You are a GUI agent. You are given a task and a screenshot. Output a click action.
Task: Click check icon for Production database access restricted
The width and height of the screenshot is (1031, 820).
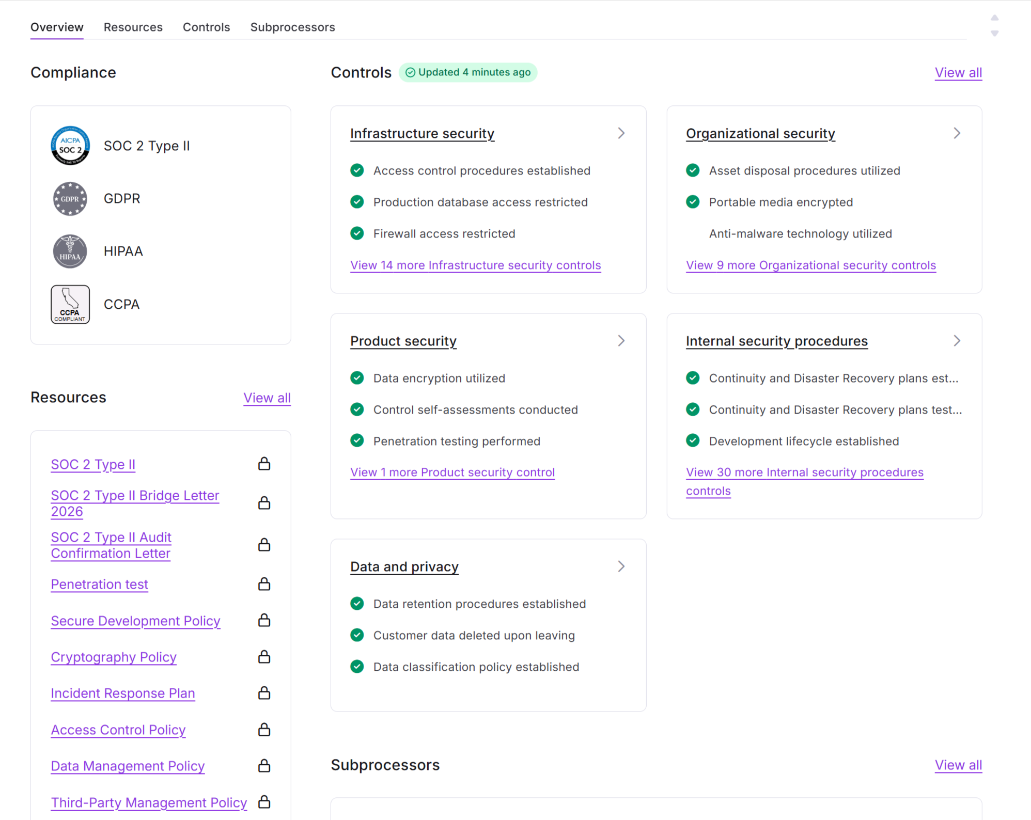tap(357, 202)
